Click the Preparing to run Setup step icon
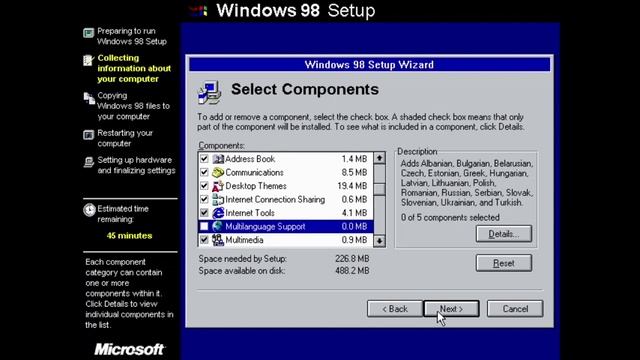640x360 pixels. [x=89, y=33]
